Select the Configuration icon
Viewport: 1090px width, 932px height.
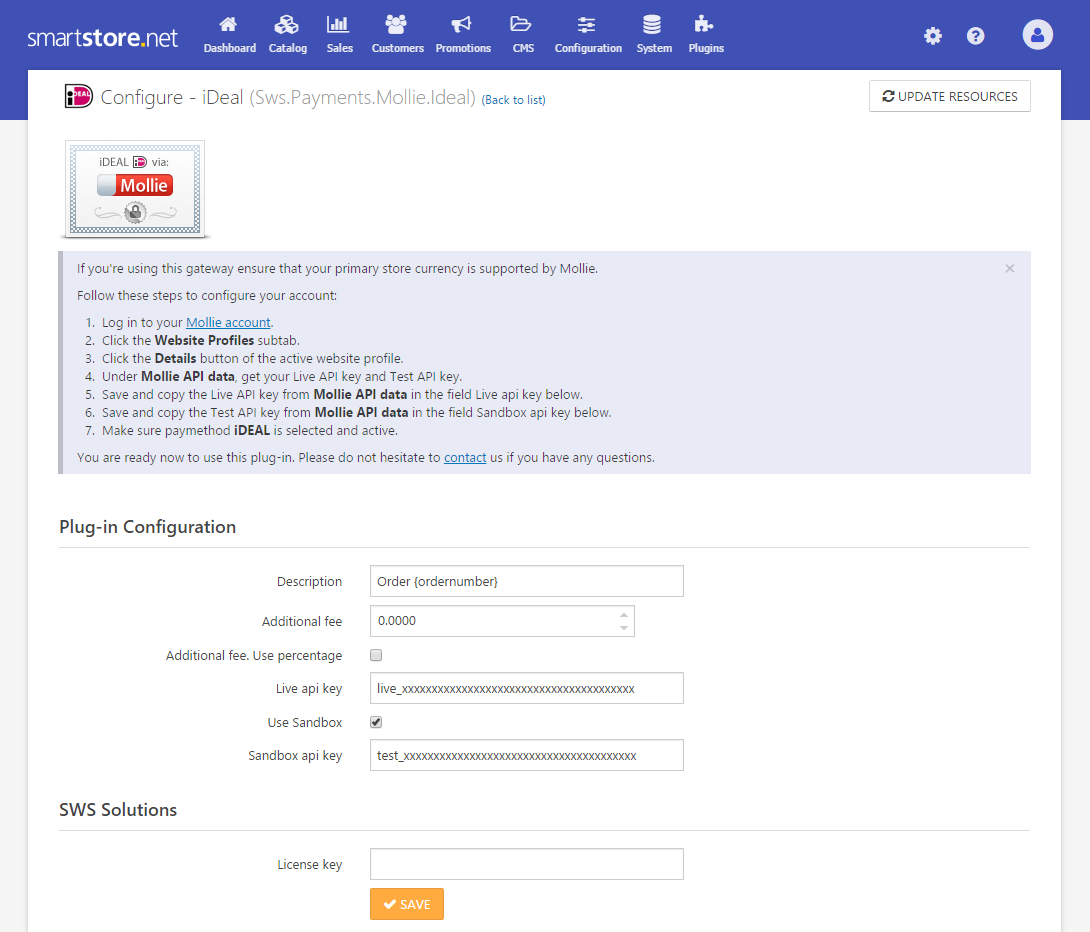587,34
